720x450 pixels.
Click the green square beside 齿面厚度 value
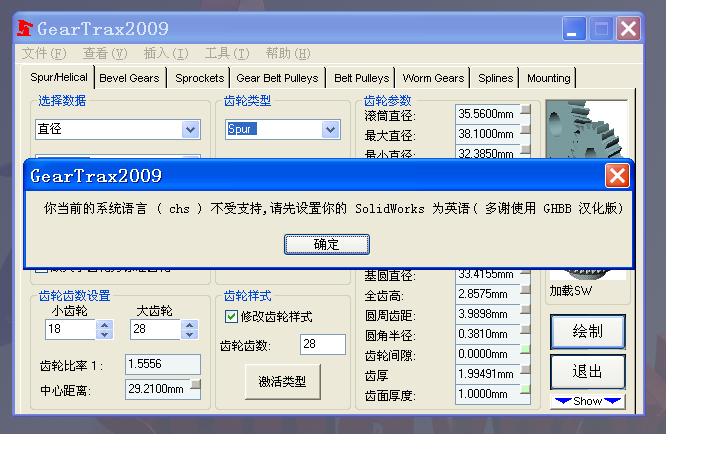pos(526,390)
